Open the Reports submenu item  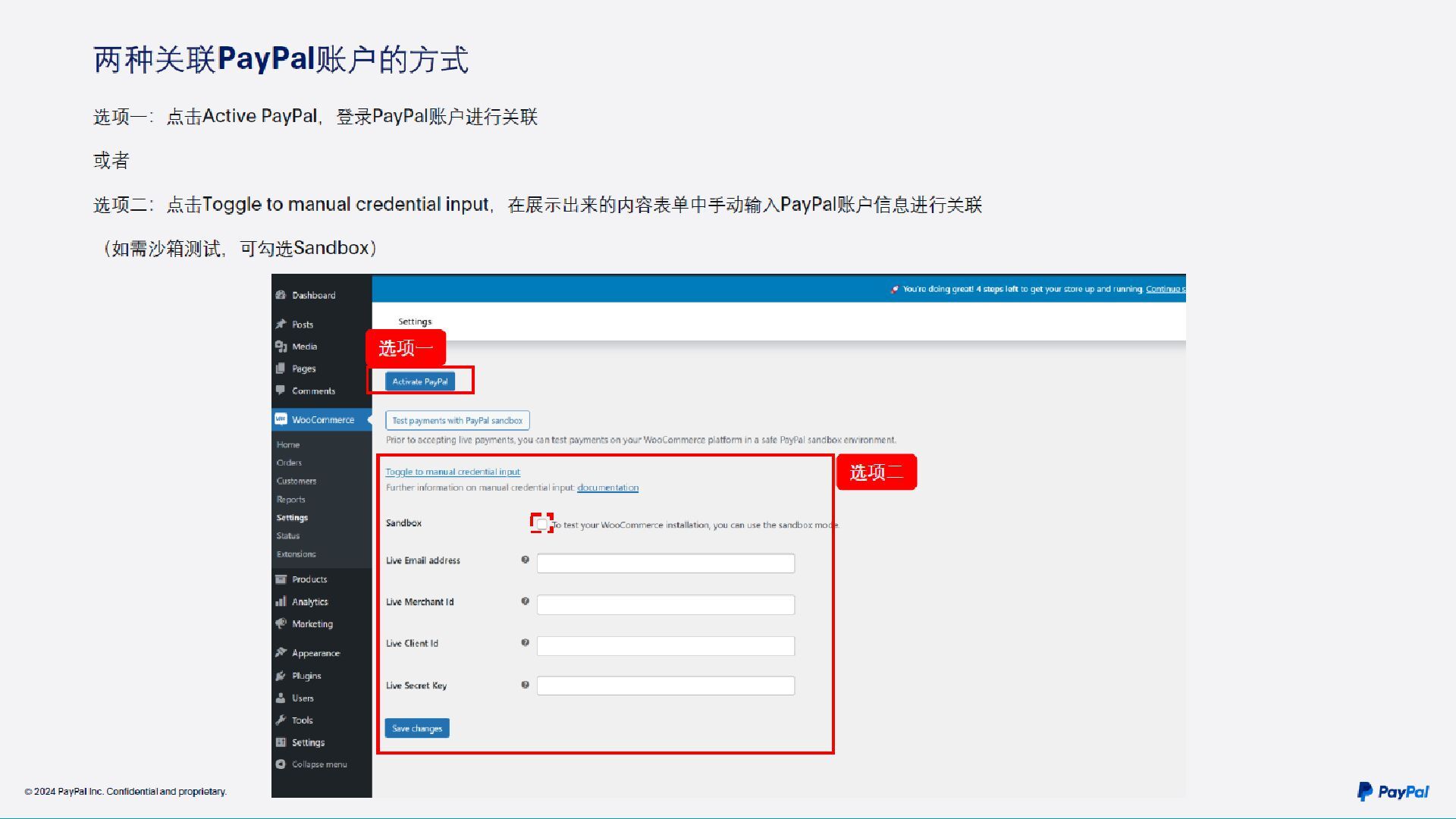click(x=290, y=500)
